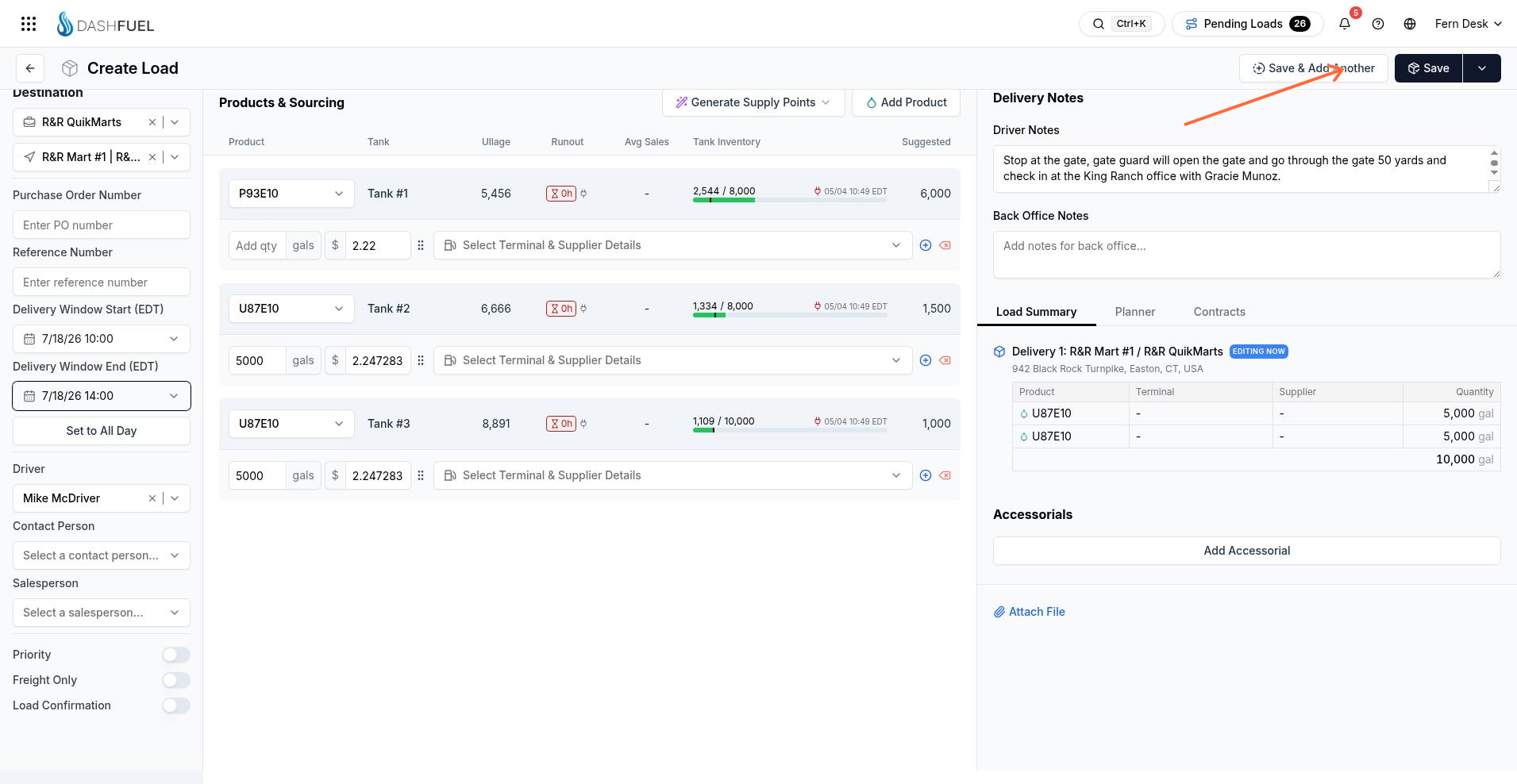Image resolution: width=1517 pixels, height=784 pixels.
Task: Click Tank #1 price field 2.22
Action: click(378, 245)
